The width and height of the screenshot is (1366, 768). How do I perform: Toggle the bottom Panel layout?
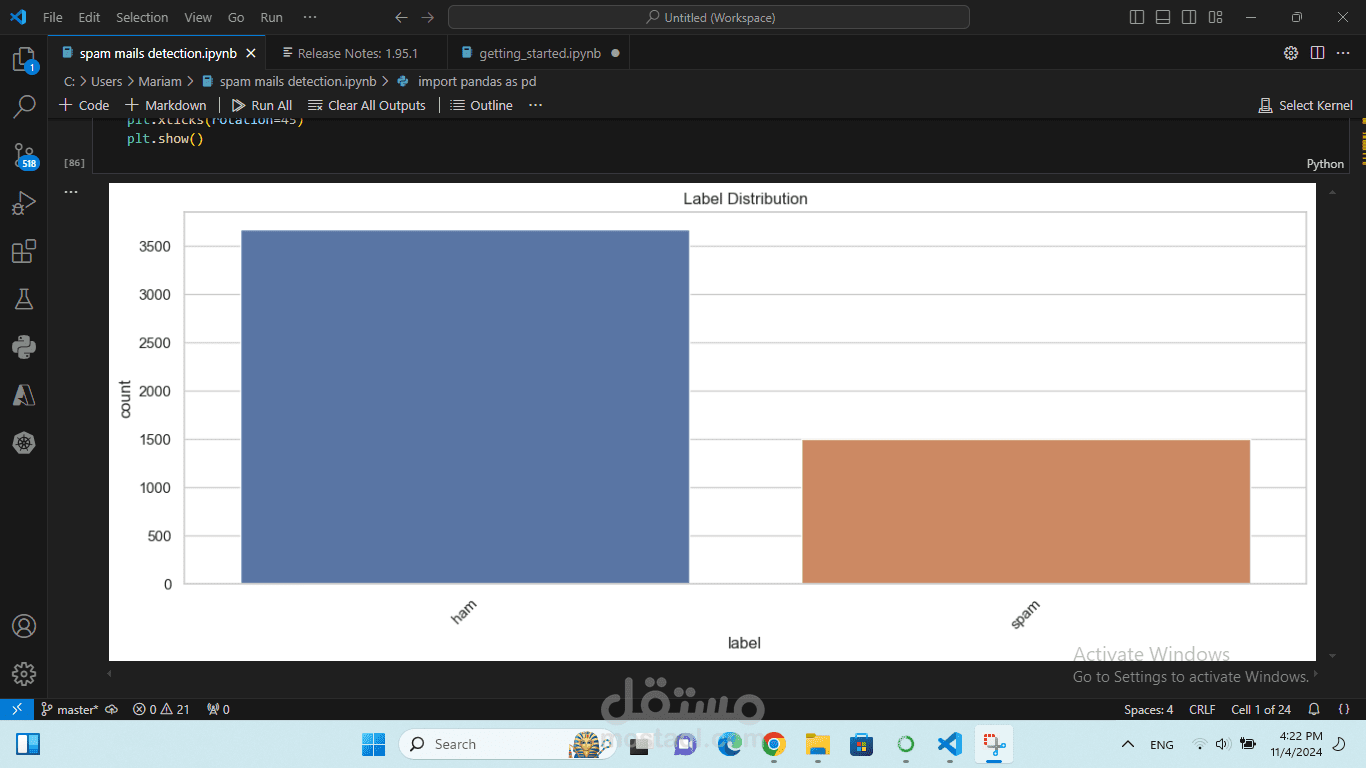(1163, 17)
